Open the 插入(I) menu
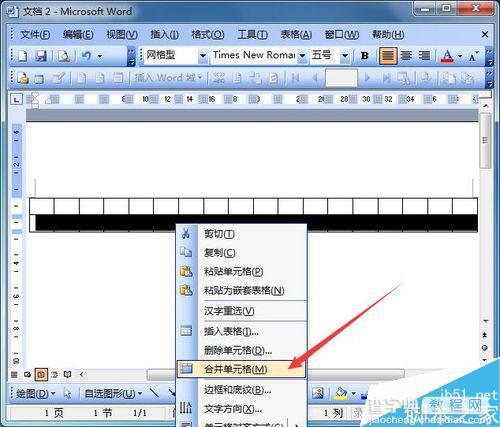 (x=164, y=35)
